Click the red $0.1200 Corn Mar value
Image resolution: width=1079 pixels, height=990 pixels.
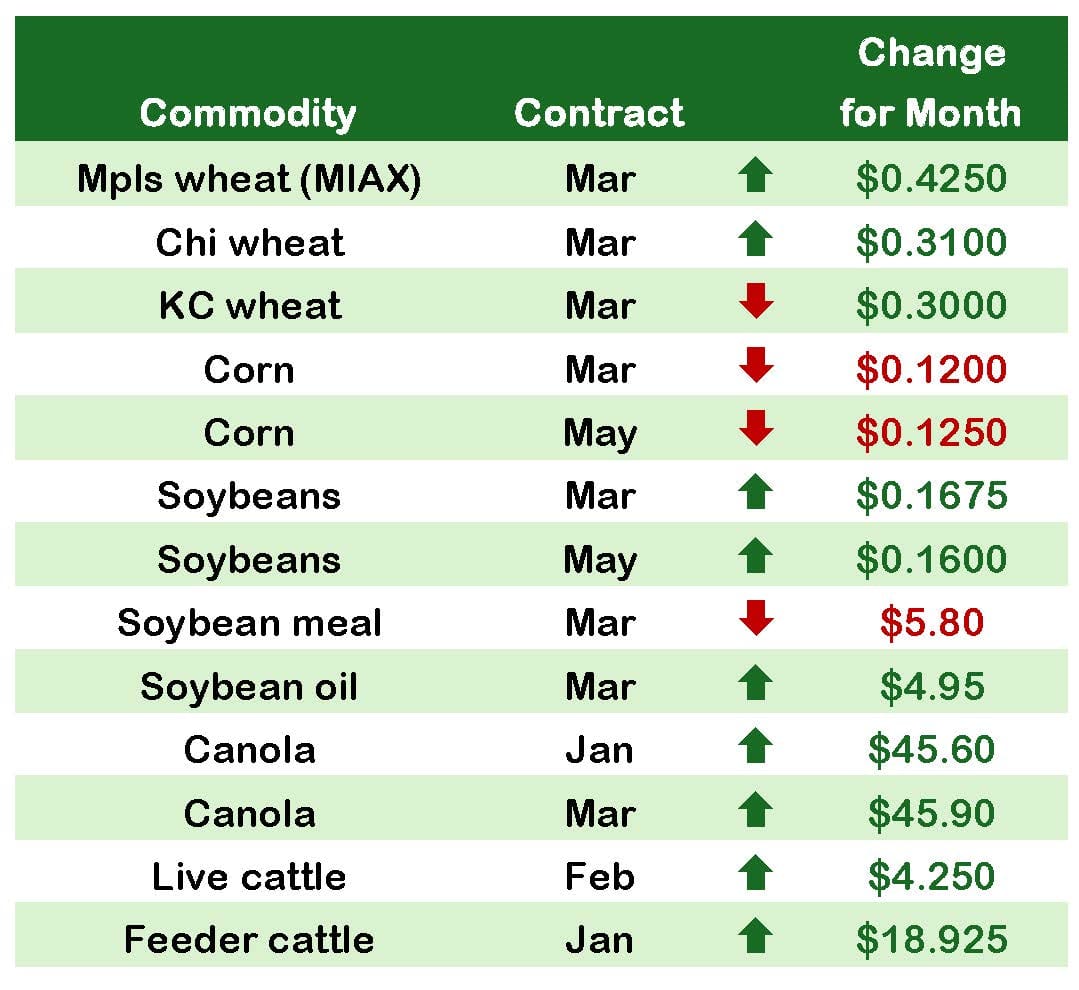(x=931, y=370)
